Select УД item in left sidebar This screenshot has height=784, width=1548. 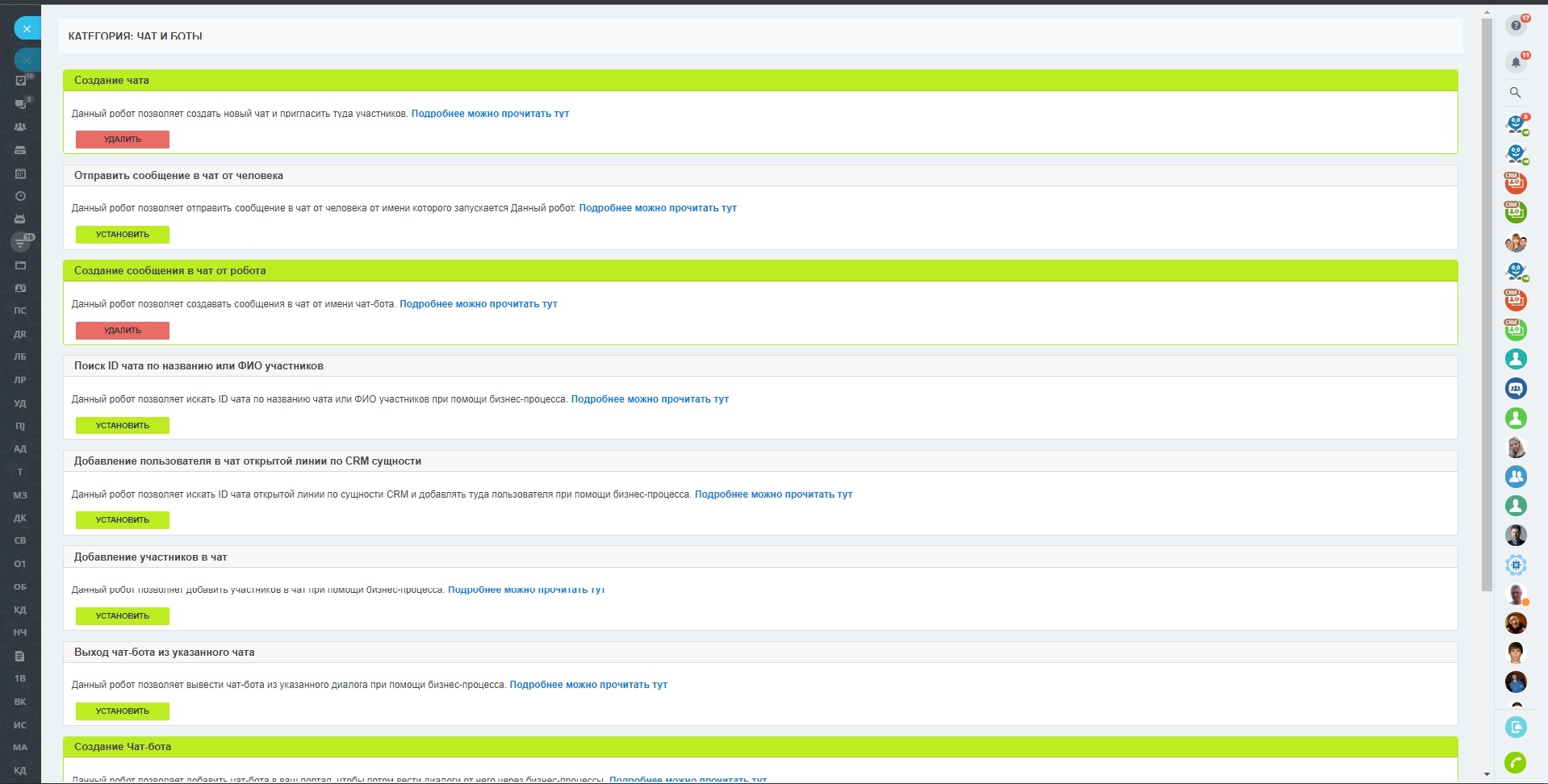(x=20, y=403)
